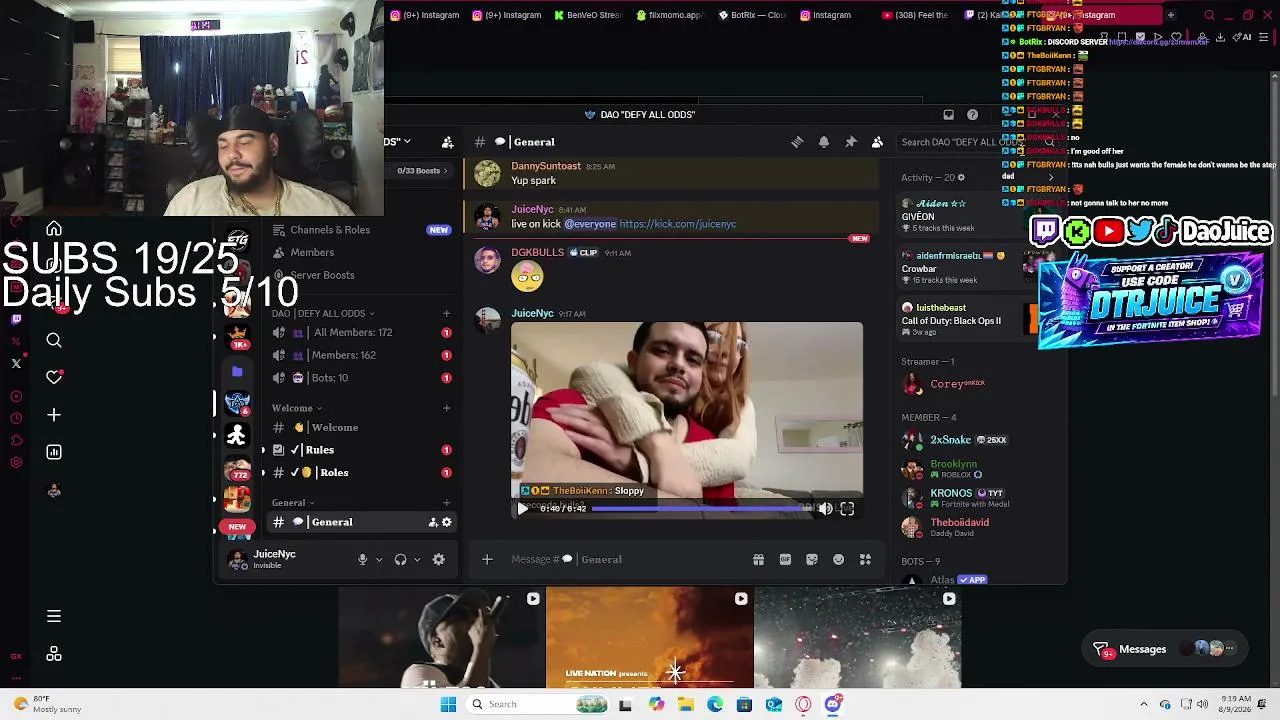Open Windows Start menu
This screenshot has height=720, width=1280.
coord(448,704)
